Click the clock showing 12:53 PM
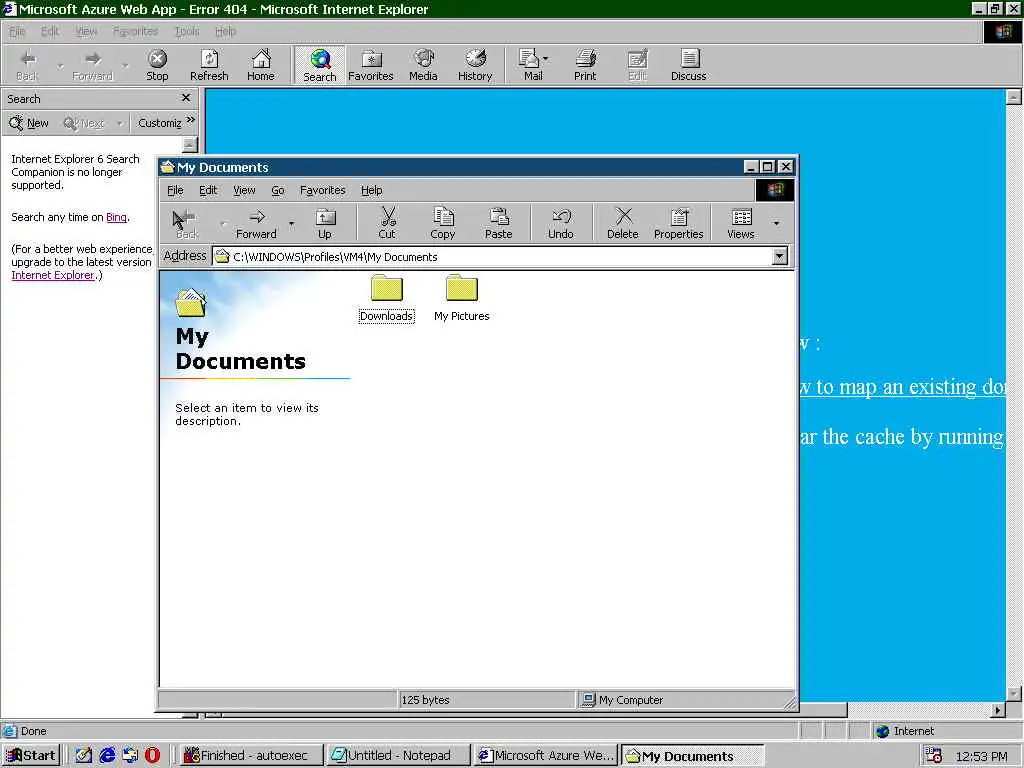The width and height of the screenshot is (1024, 768). tap(982, 756)
